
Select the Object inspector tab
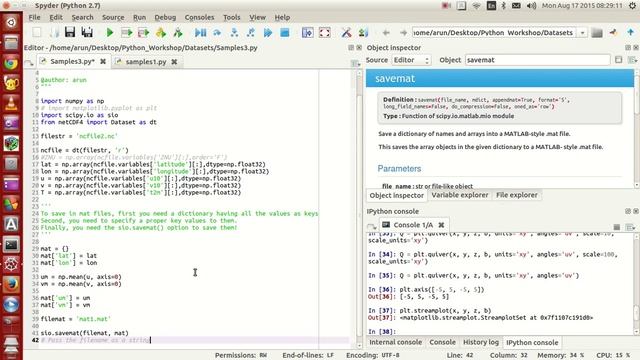pyautogui.click(x=396, y=196)
